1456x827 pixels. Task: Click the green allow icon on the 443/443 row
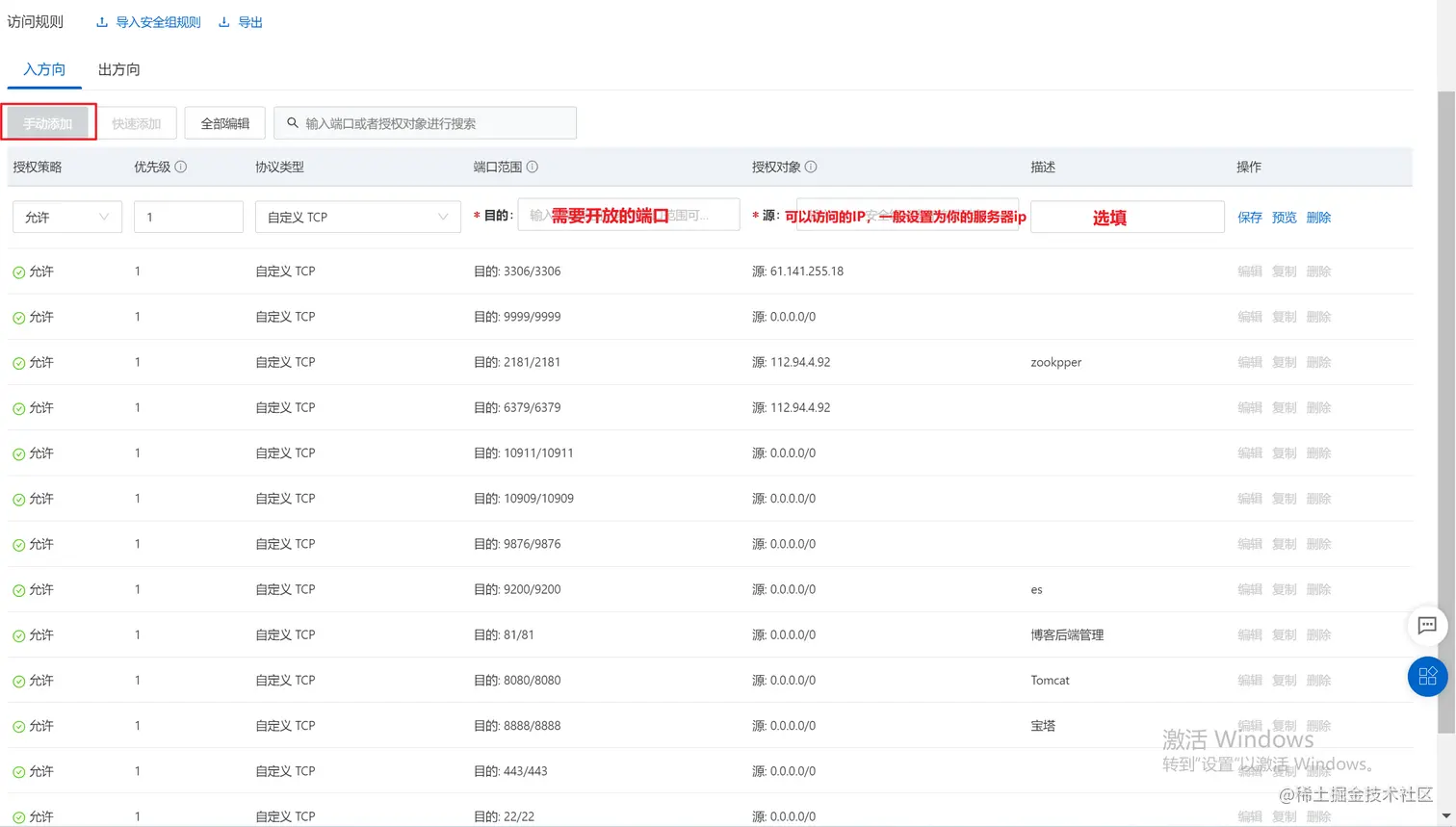click(19, 772)
